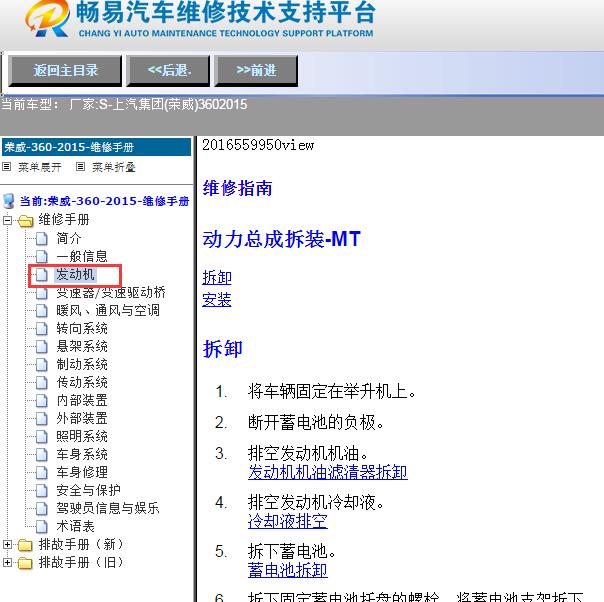Expand the 排故手册（新） folder

[x=7, y=545]
